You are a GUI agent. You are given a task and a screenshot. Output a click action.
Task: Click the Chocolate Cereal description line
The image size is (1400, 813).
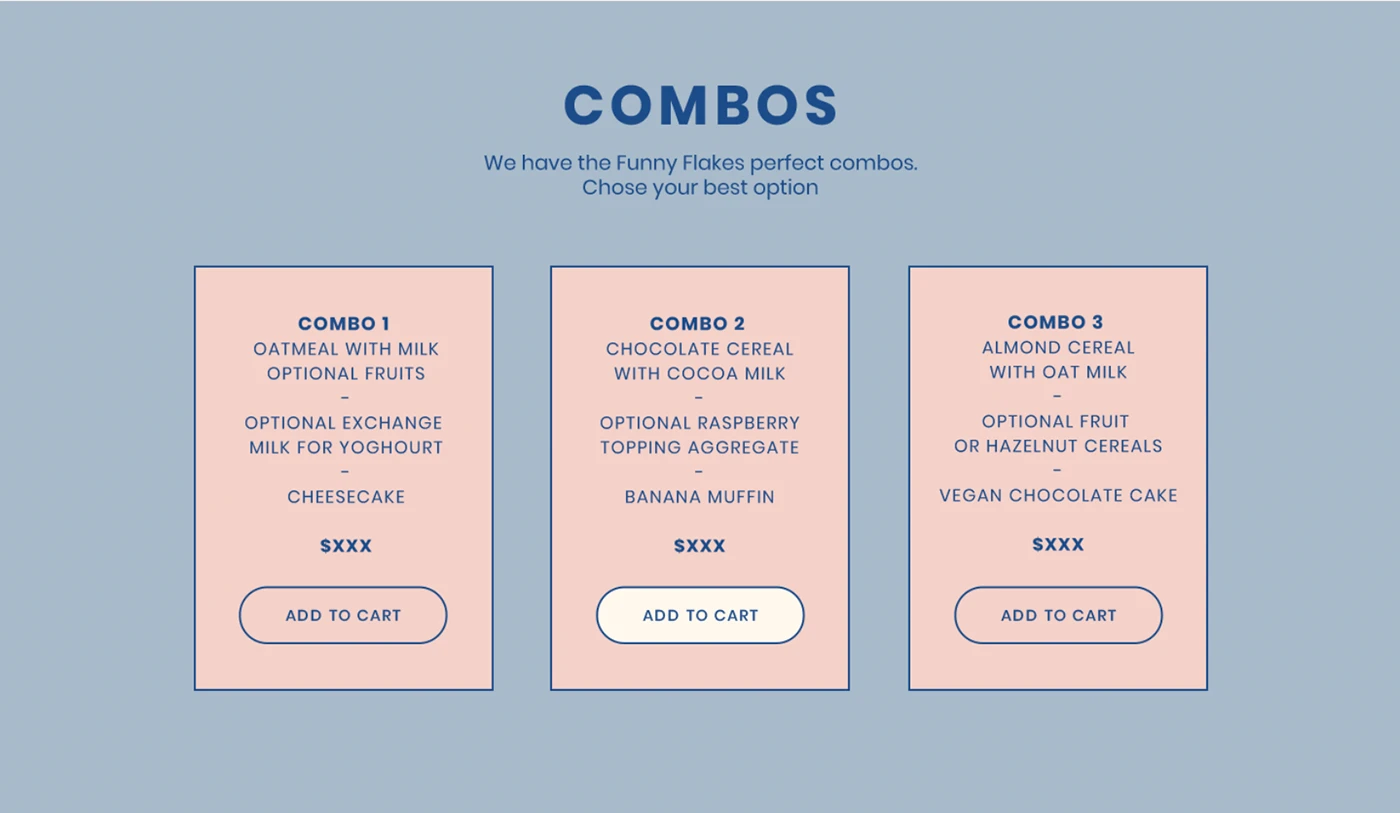(x=700, y=349)
